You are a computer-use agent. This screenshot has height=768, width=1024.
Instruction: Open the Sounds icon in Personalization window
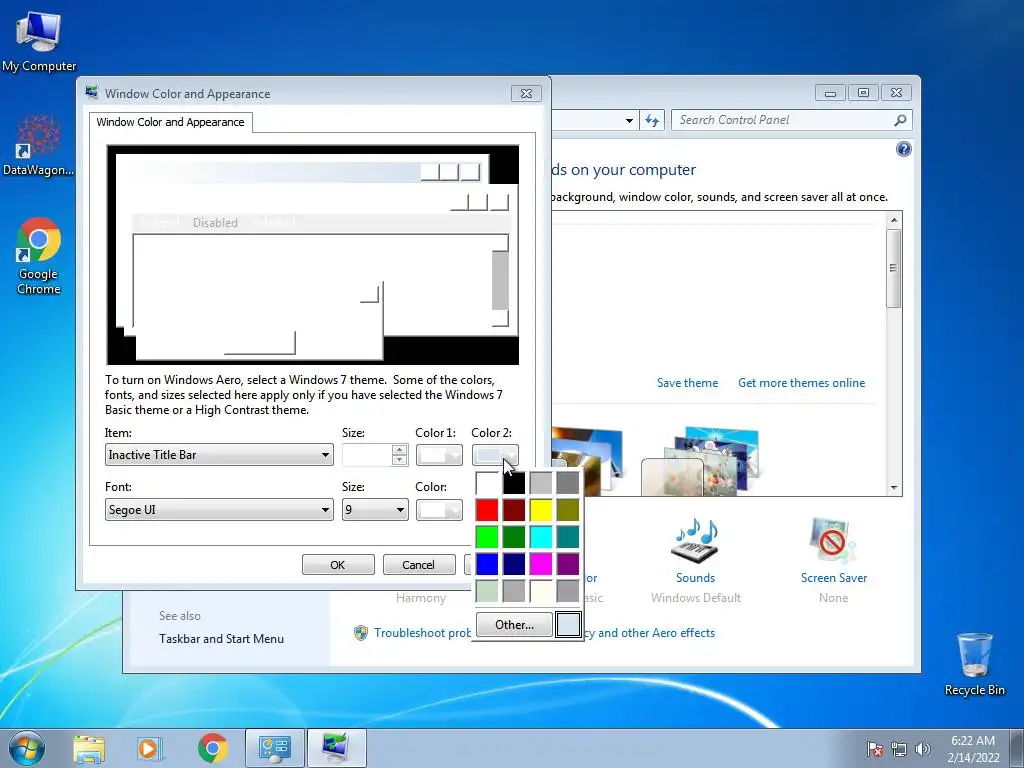pos(695,541)
